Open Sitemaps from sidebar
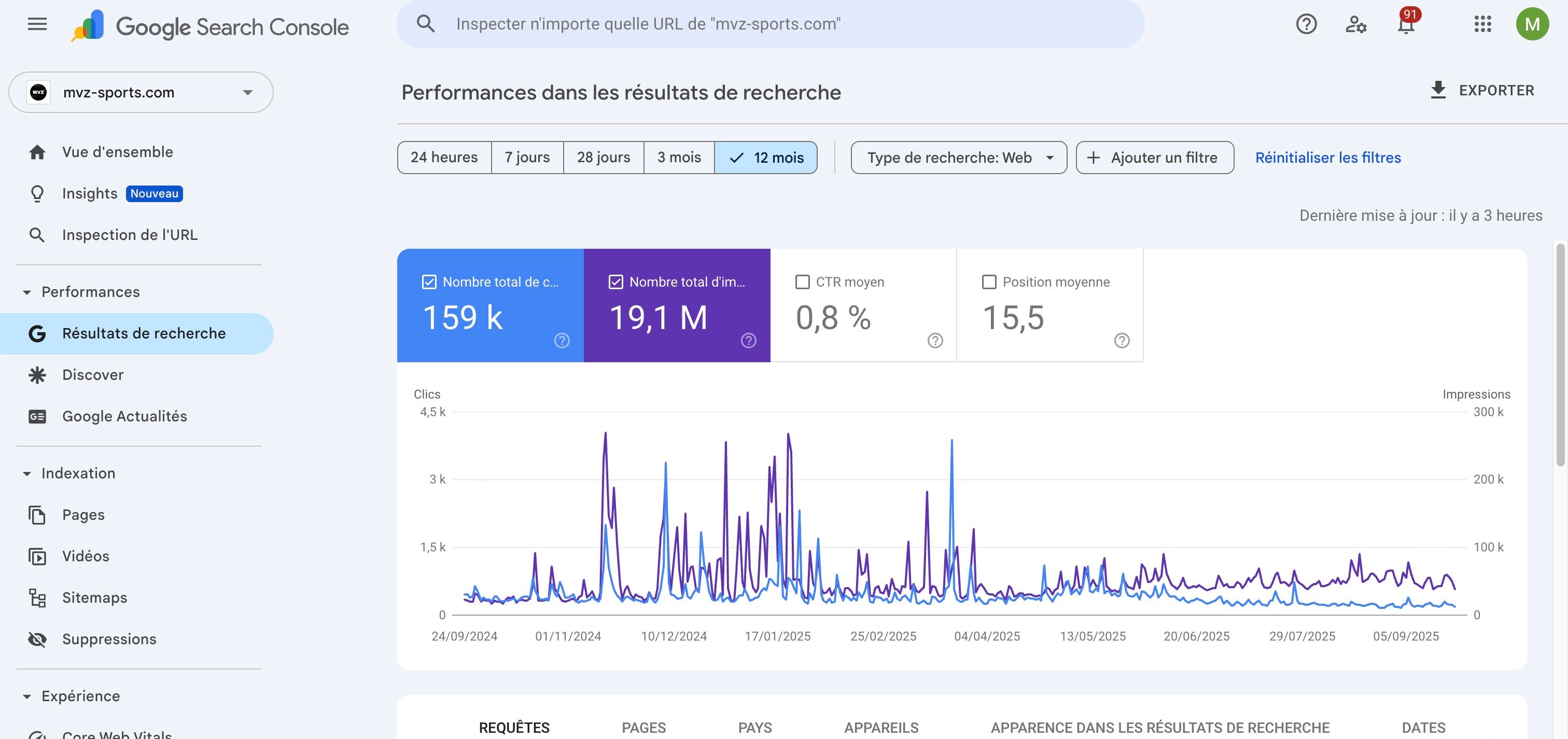 pos(94,598)
